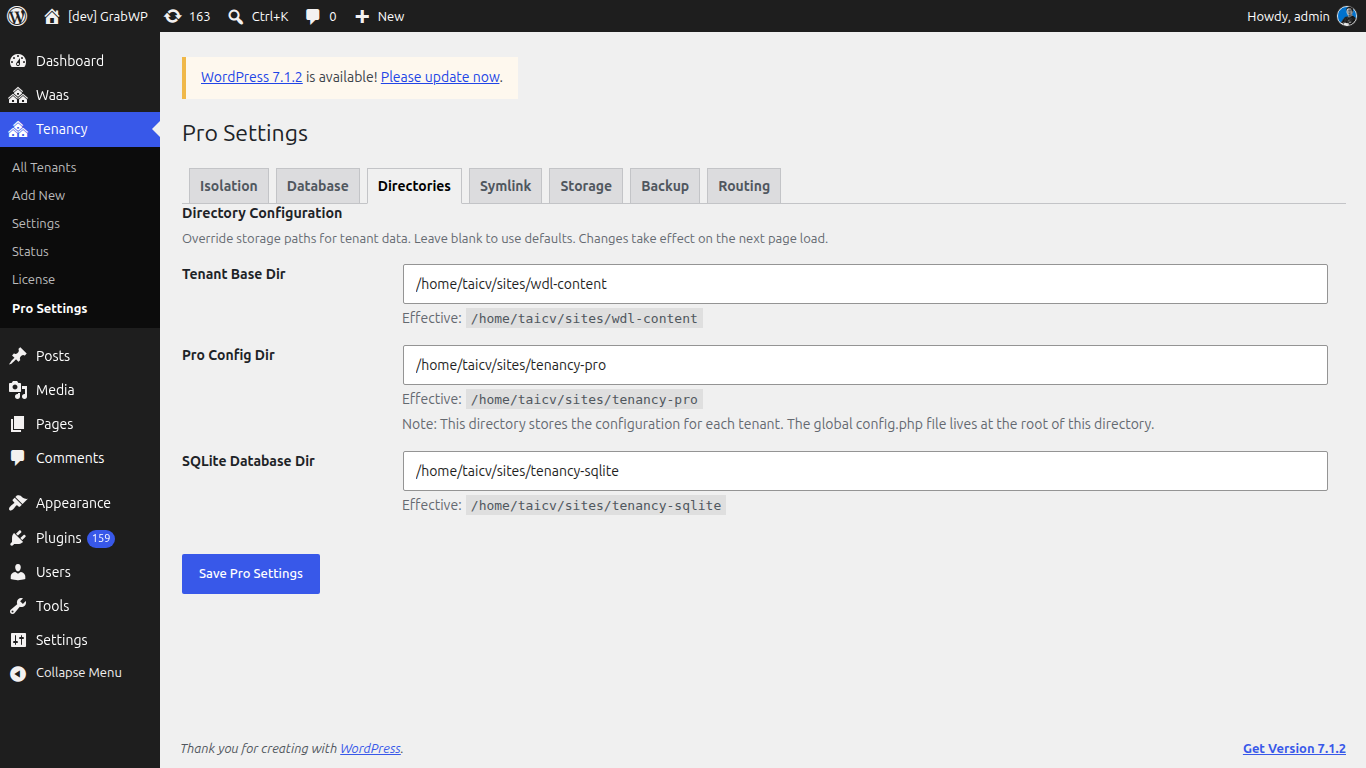Click the home icon beside [dev] GrabWP
1366x768 pixels.
pyautogui.click(x=52, y=16)
